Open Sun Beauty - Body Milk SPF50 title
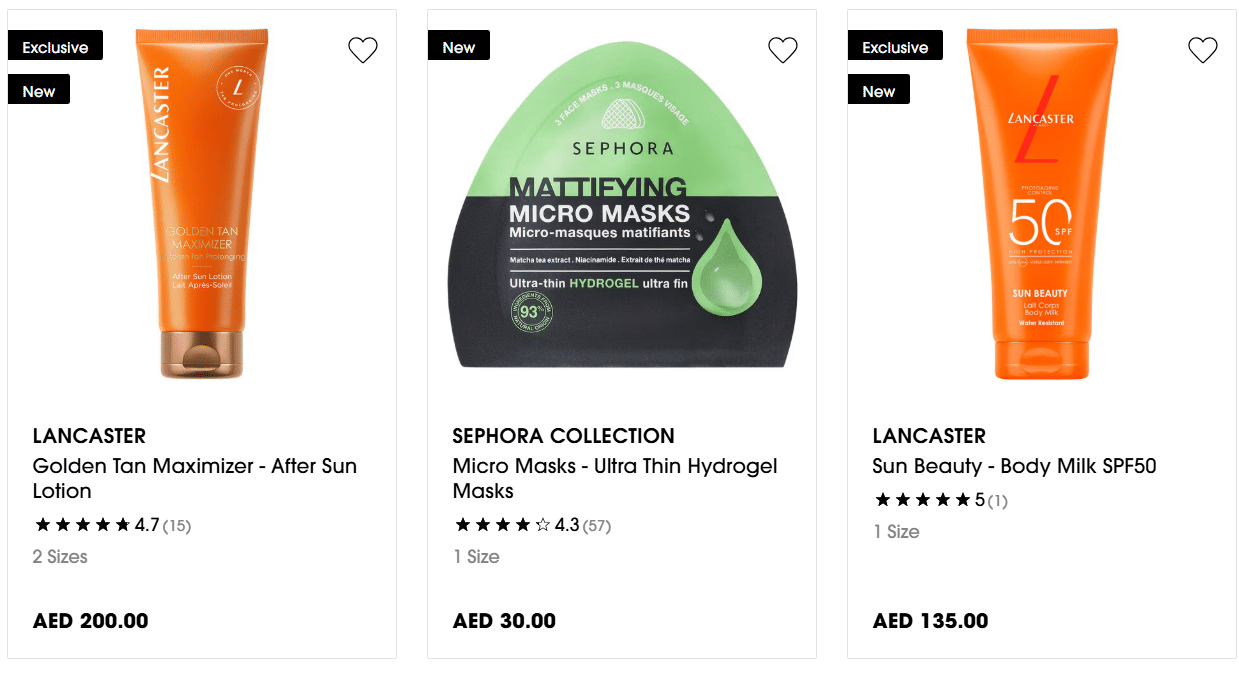The height and width of the screenshot is (673, 1239). tap(1014, 466)
